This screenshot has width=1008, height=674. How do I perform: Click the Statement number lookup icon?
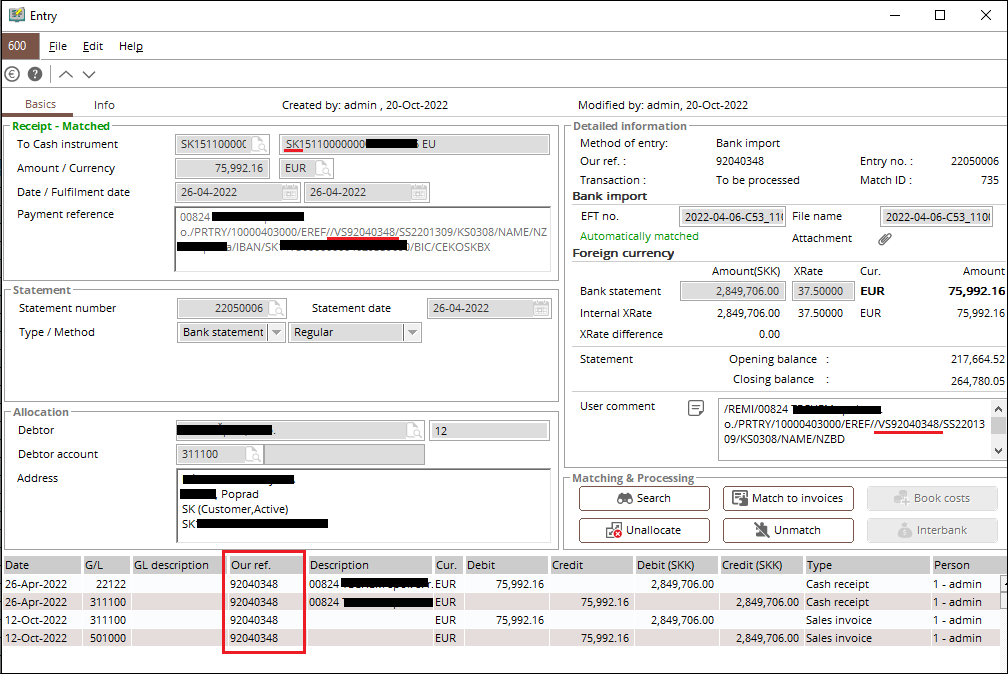pyautogui.click(x=276, y=308)
